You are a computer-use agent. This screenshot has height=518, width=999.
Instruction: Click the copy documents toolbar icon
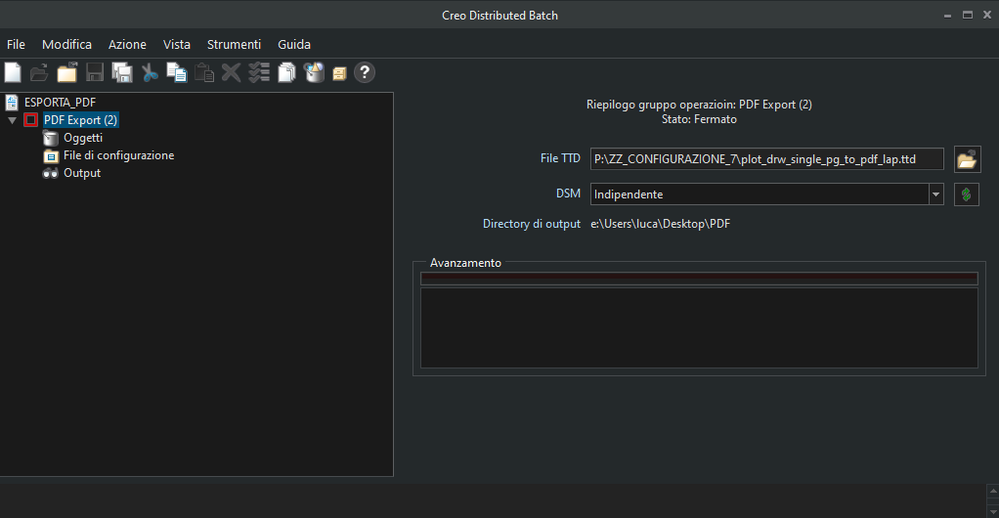tap(176, 73)
